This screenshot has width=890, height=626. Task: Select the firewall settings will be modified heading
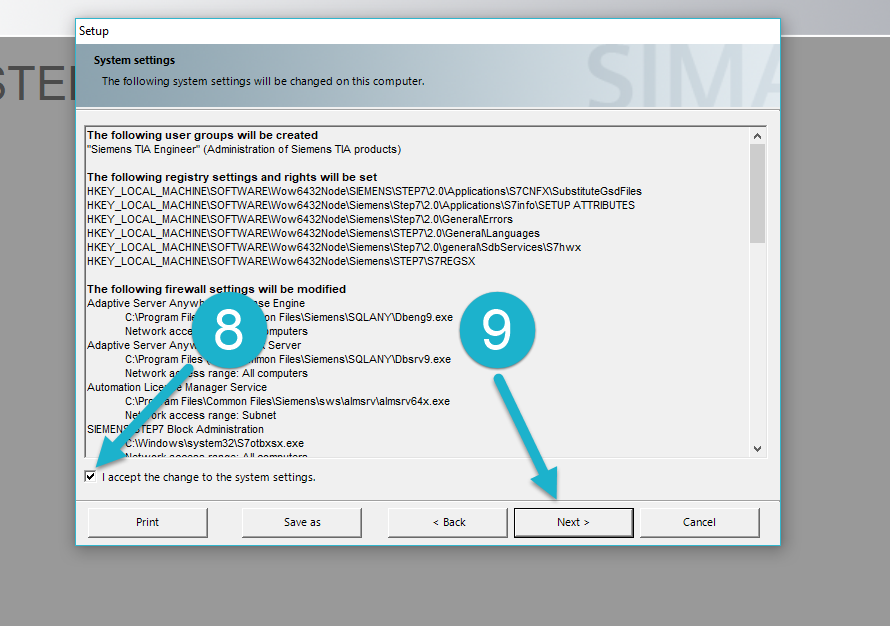pyautogui.click(x=216, y=289)
